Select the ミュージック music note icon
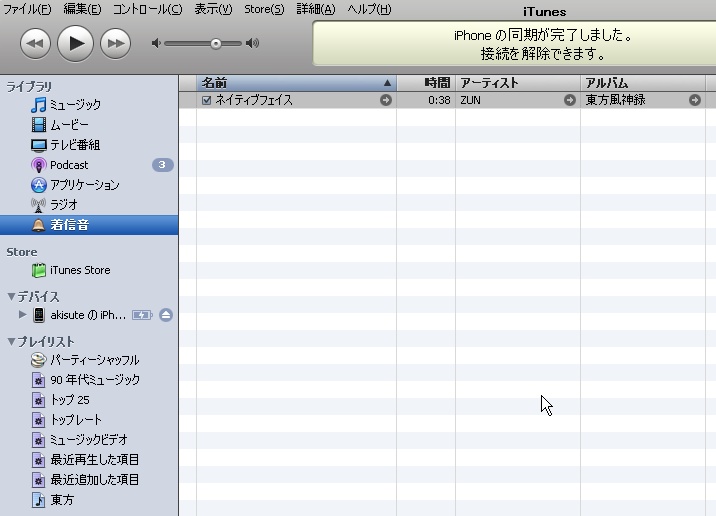Screen dimensions: 716x516 coord(38,105)
